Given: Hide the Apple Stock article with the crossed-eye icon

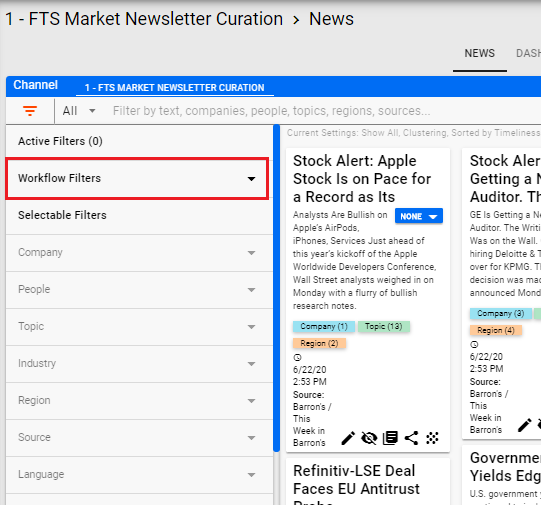Looking at the screenshot, I should click(x=369, y=438).
